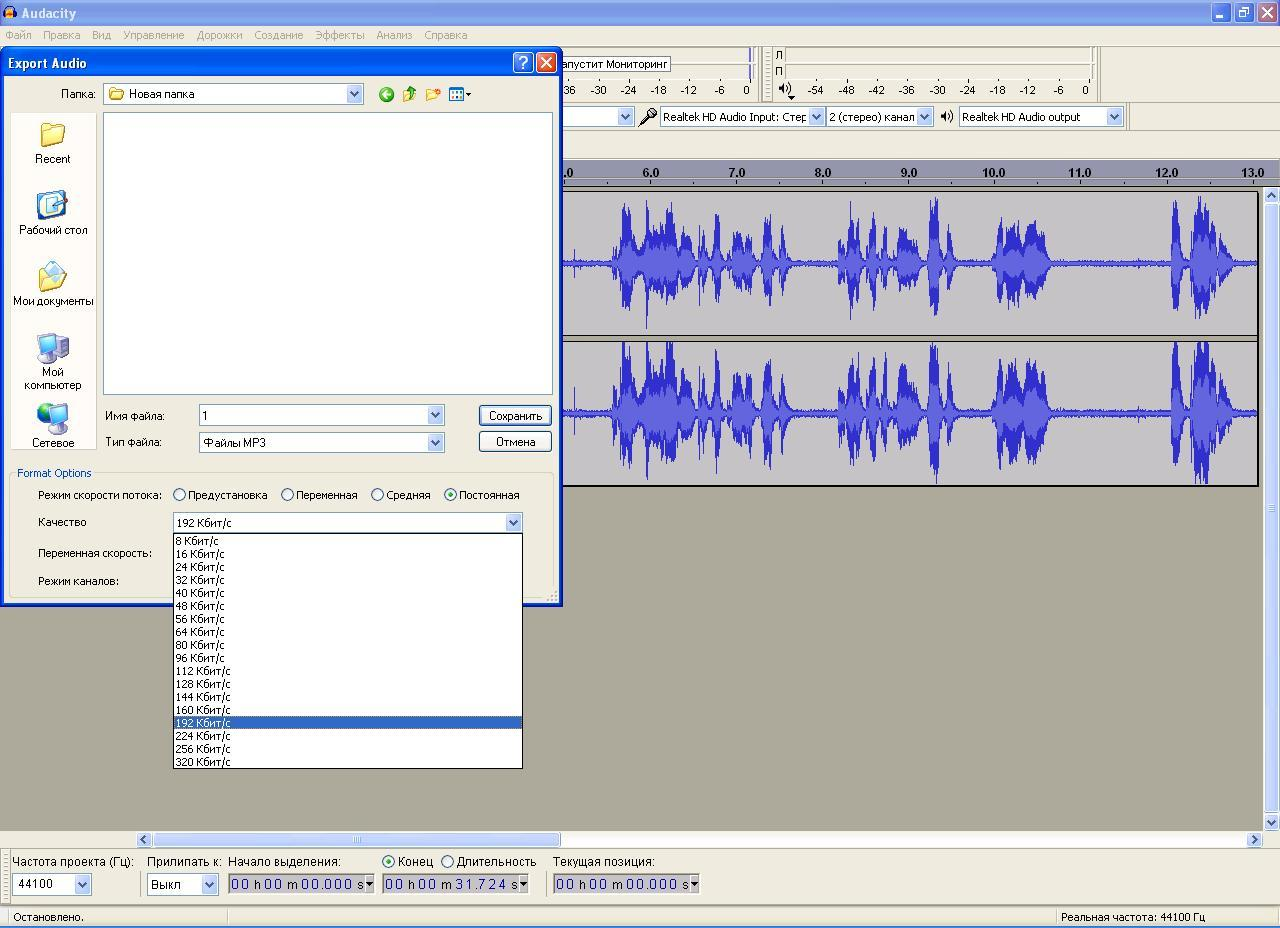Open Realtek HD Audio Input dropdown
The height and width of the screenshot is (928, 1280).
tap(816, 117)
